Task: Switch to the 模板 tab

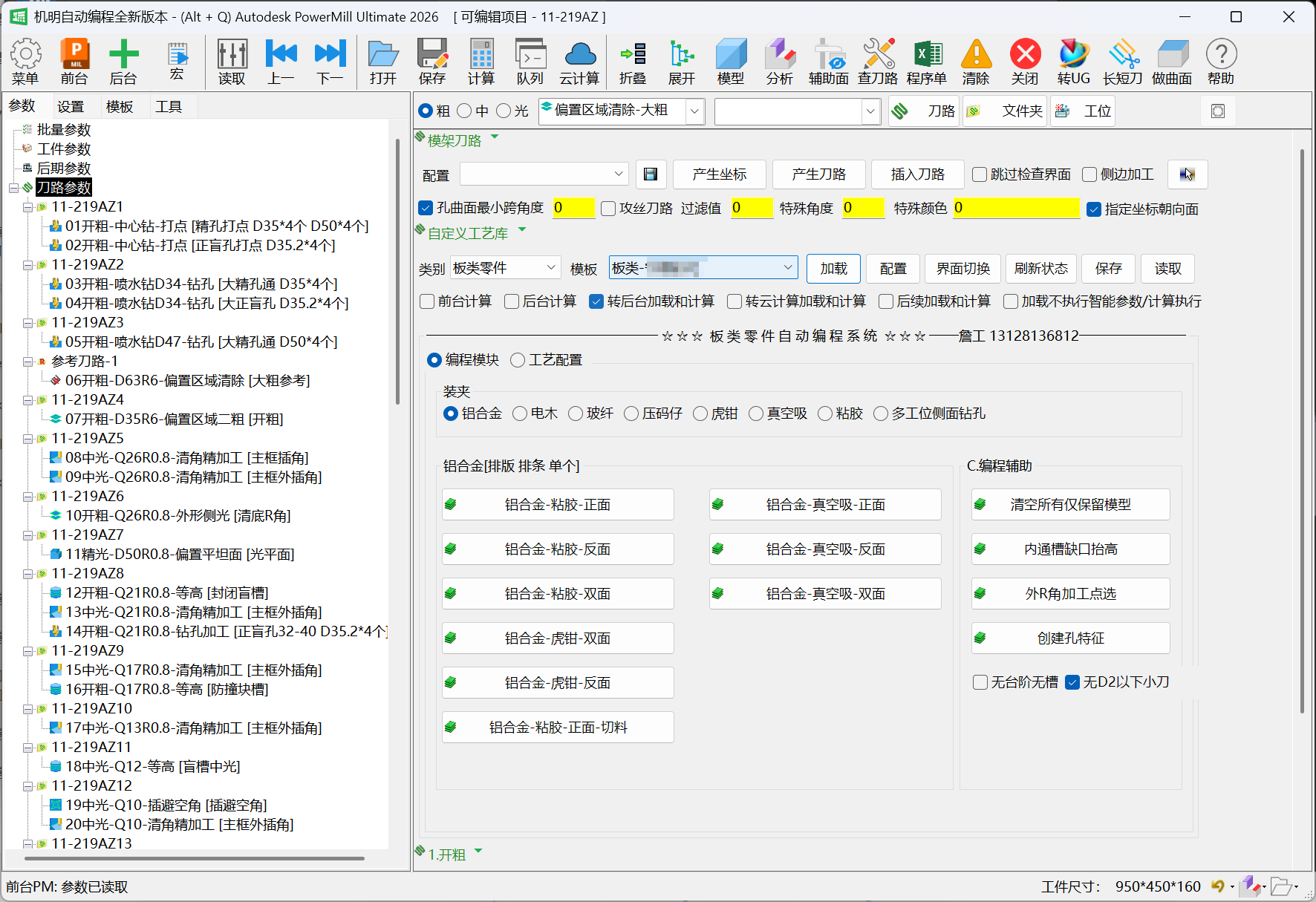Action: tap(119, 107)
